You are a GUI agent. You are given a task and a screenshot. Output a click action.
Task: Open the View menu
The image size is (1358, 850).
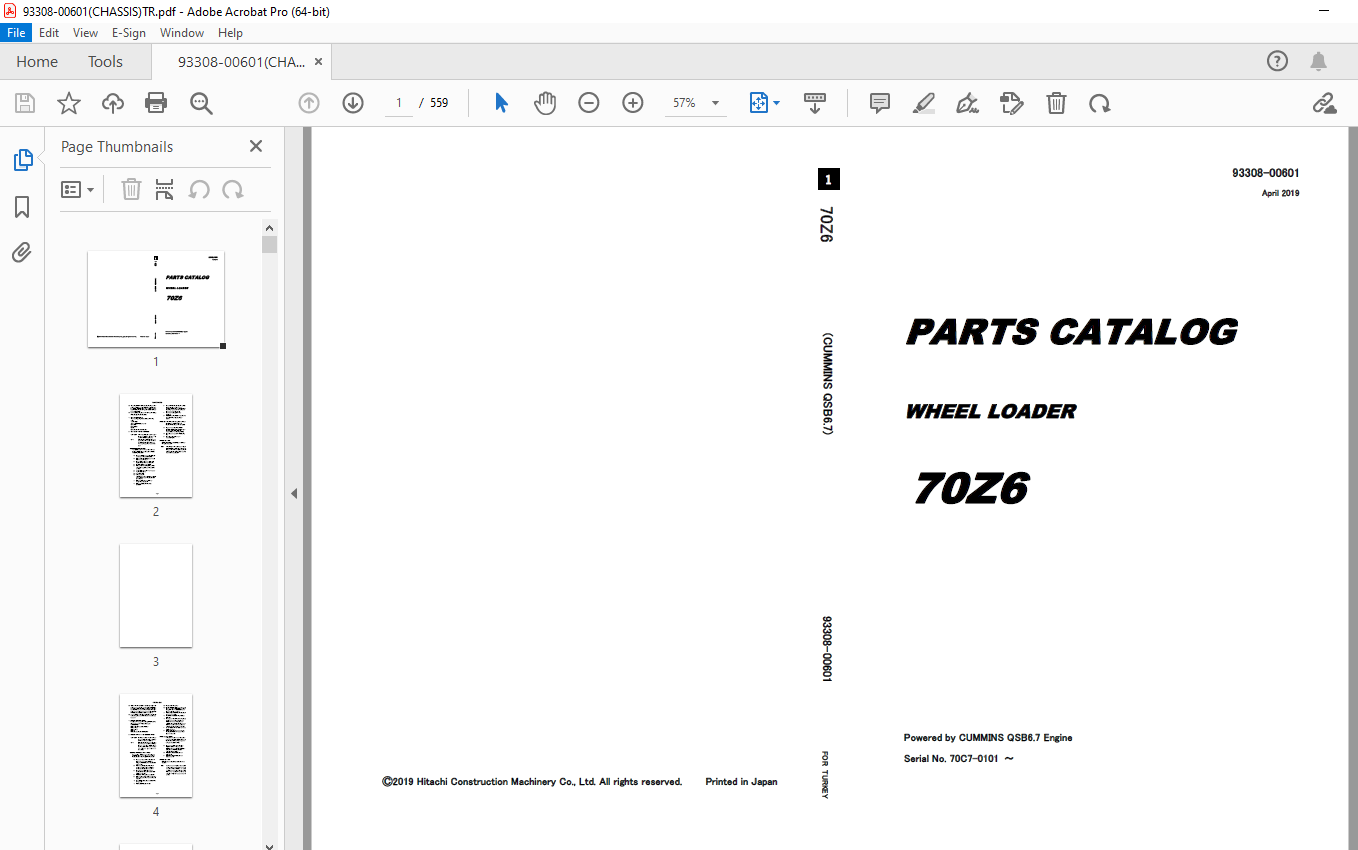86,32
